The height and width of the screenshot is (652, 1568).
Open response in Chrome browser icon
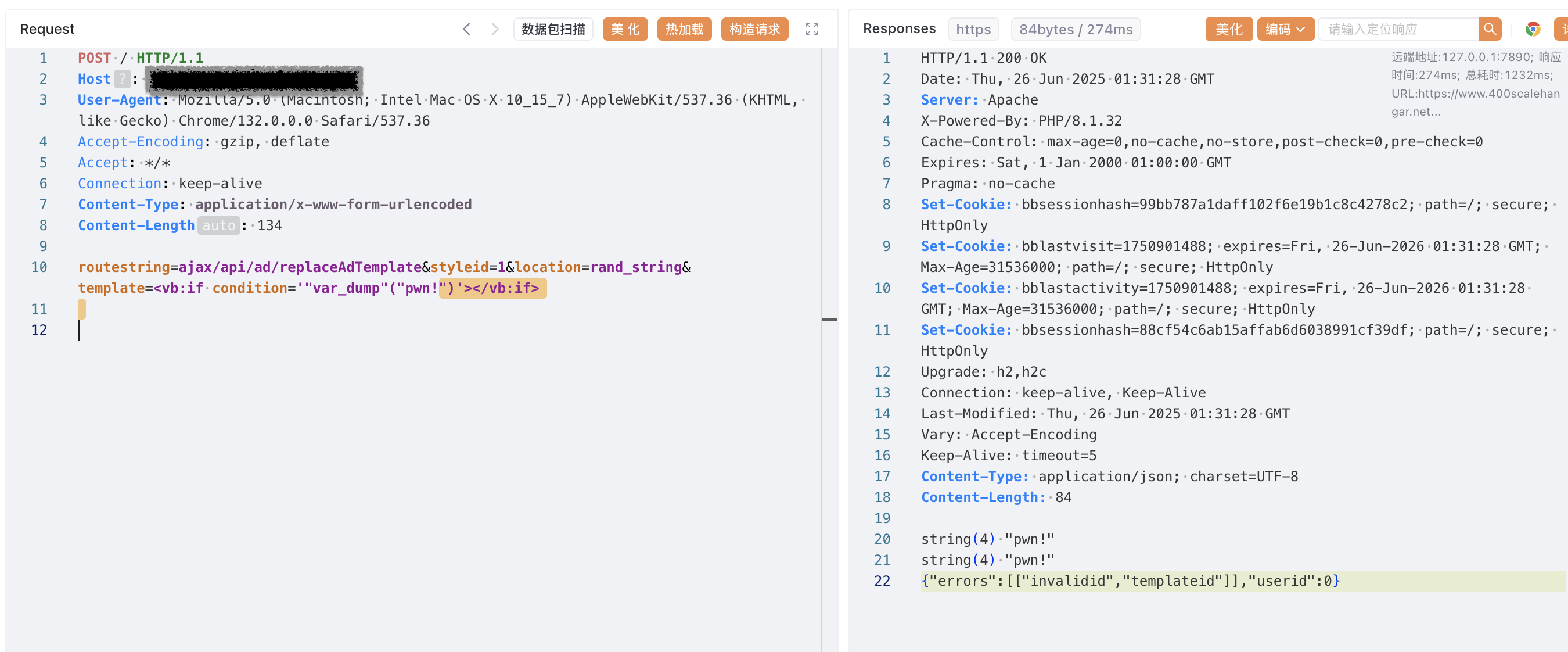(1533, 29)
